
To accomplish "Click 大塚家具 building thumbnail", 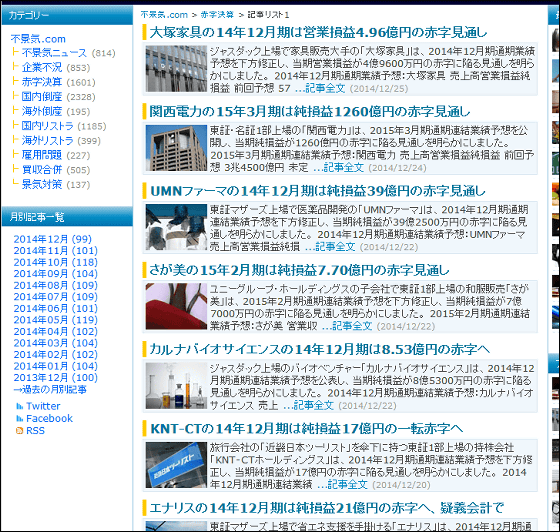I will tap(176, 69).
